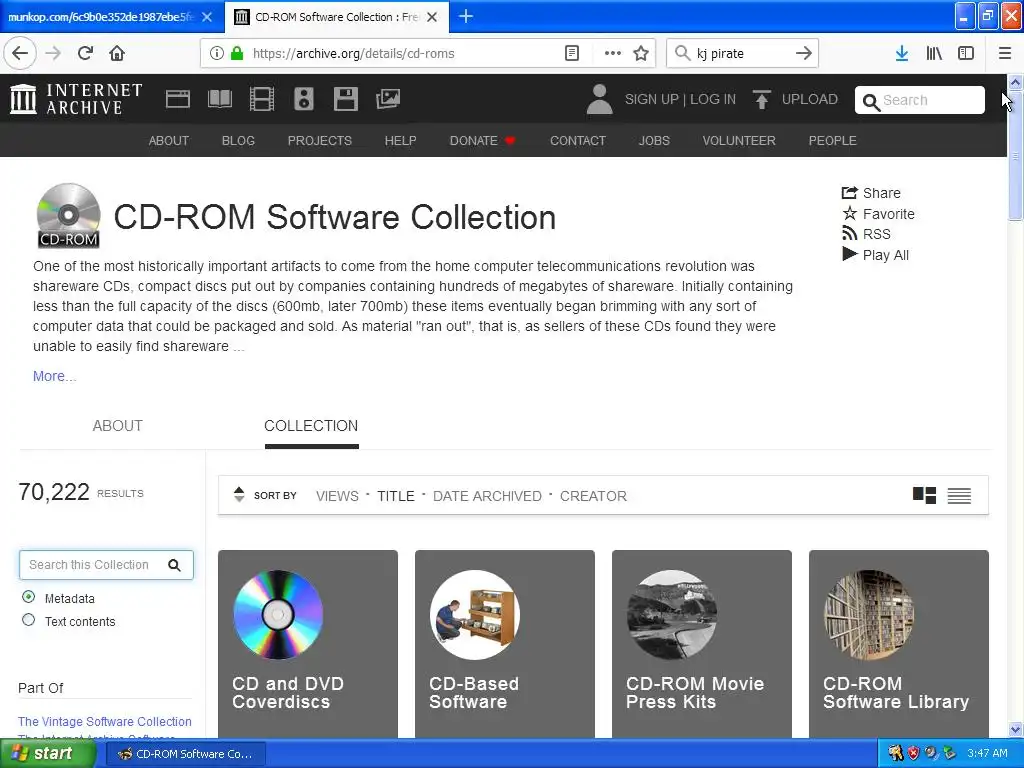Show the browser sidebar
1024x768 pixels.
(x=966, y=54)
